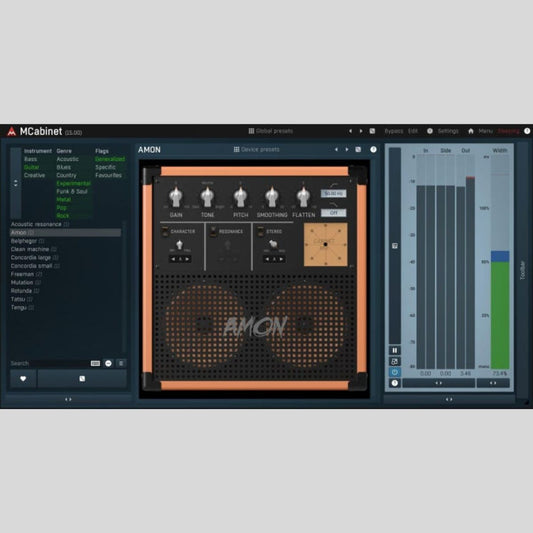Load previous global preset arrow

tap(350, 131)
